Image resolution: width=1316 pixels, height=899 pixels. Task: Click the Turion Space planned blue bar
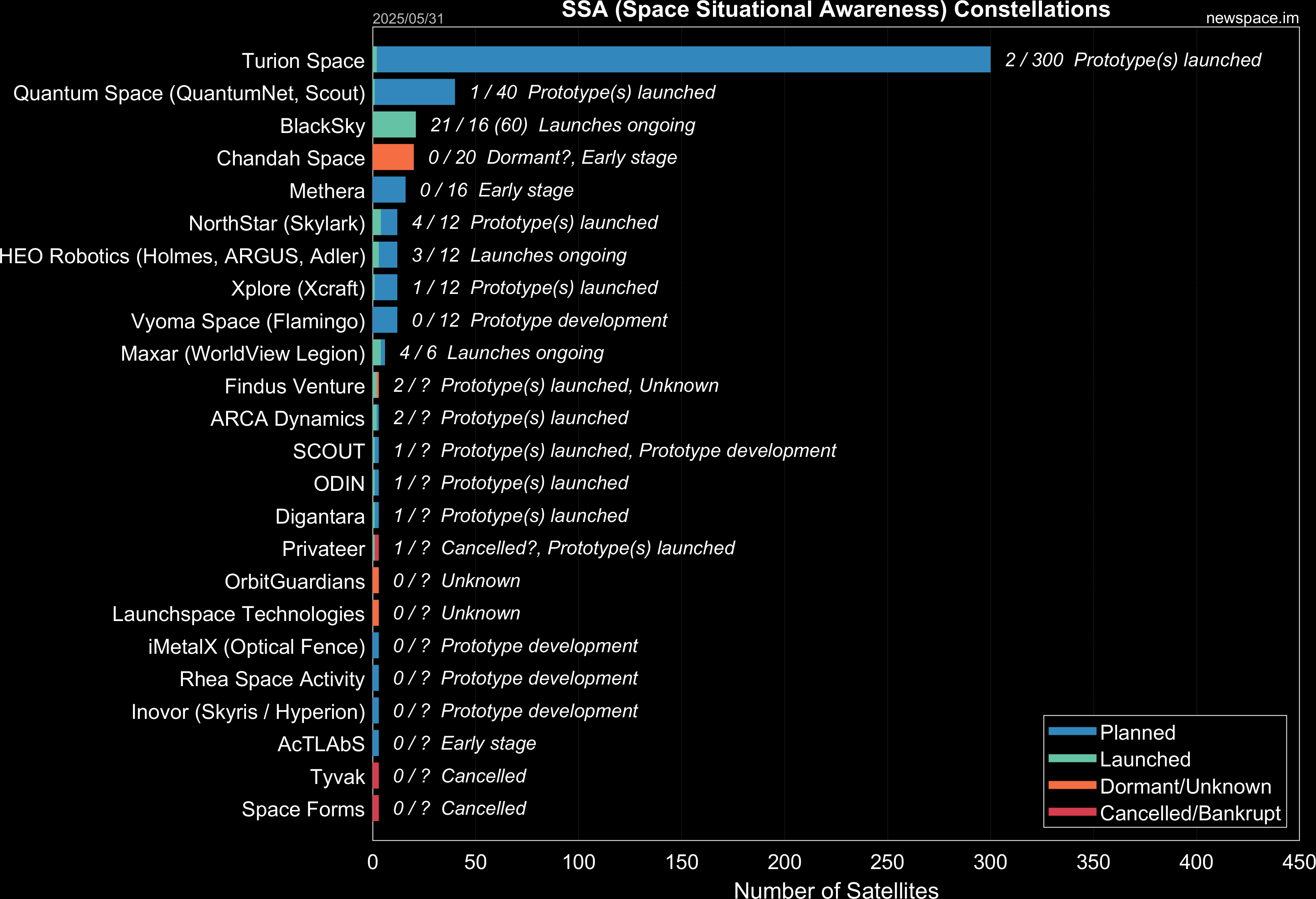point(683,60)
